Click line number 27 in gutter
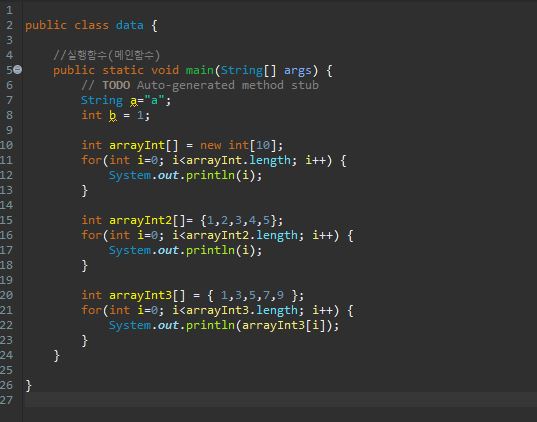Viewport: 537px width, 422px height. tap(6, 400)
